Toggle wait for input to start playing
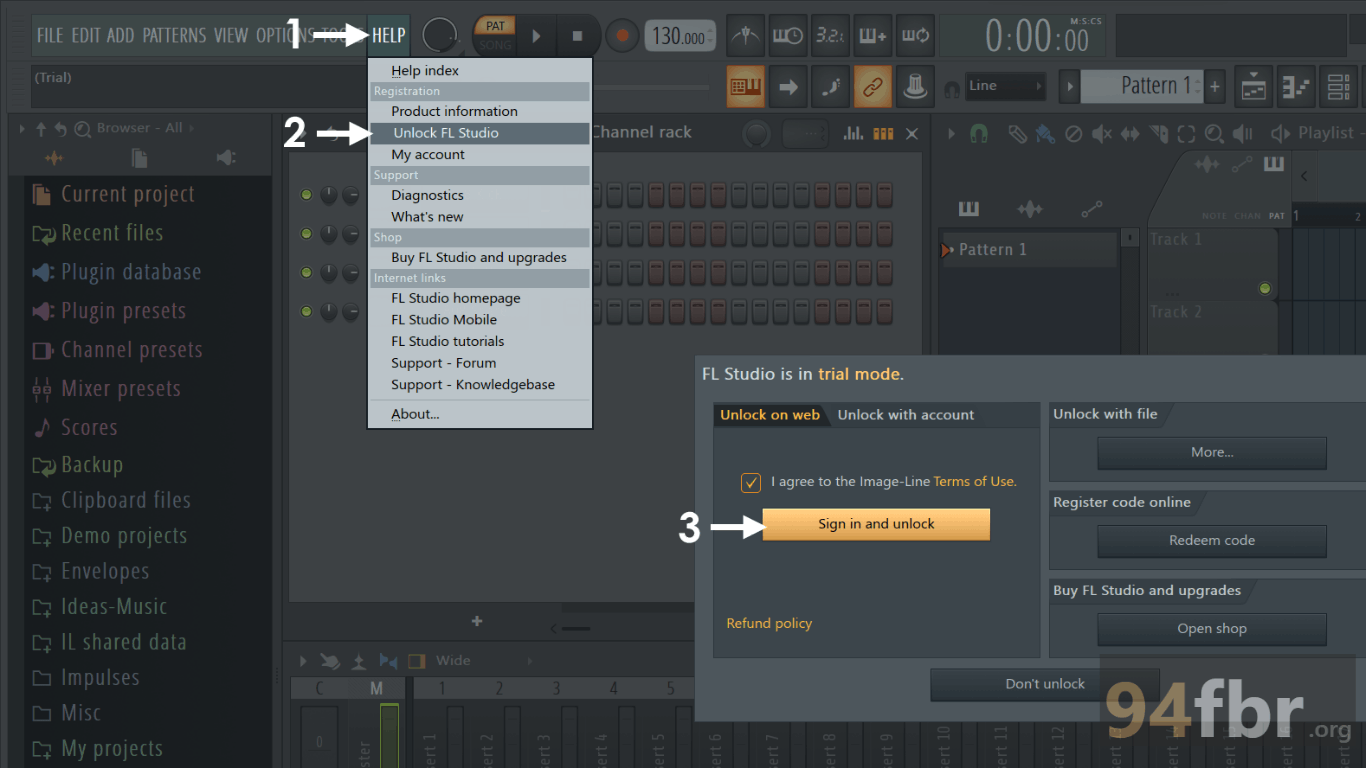 pyautogui.click(x=786, y=36)
